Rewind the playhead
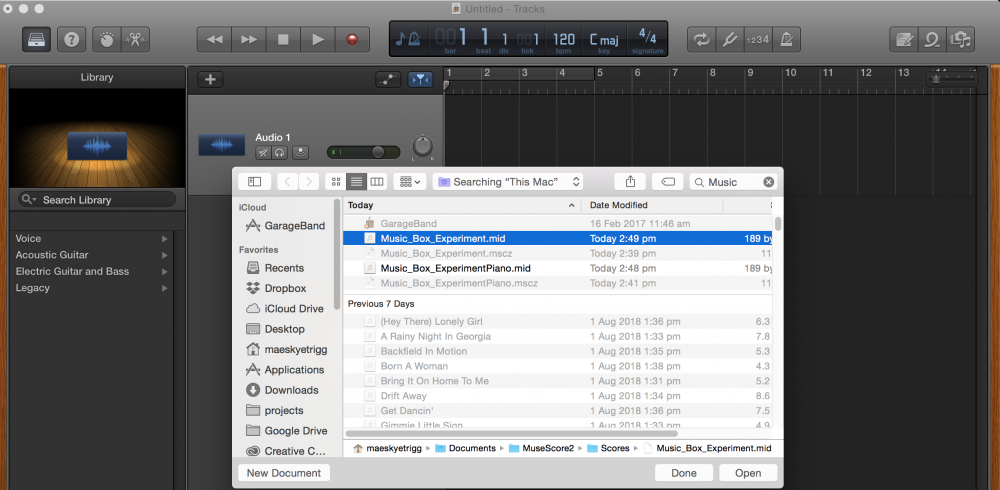The width and height of the screenshot is (1000, 490). click(214, 40)
